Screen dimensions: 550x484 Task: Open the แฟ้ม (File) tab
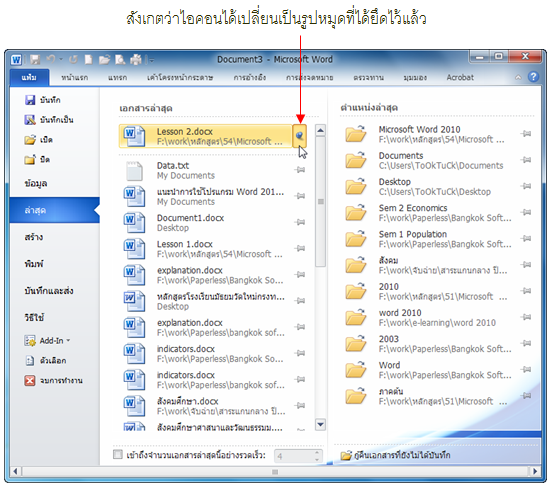(x=29, y=77)
